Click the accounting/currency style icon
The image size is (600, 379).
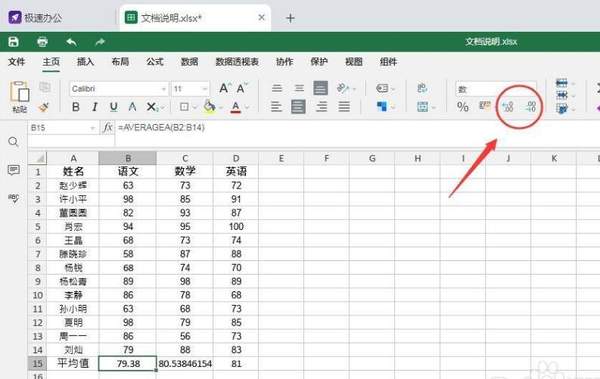pos(485,106)
